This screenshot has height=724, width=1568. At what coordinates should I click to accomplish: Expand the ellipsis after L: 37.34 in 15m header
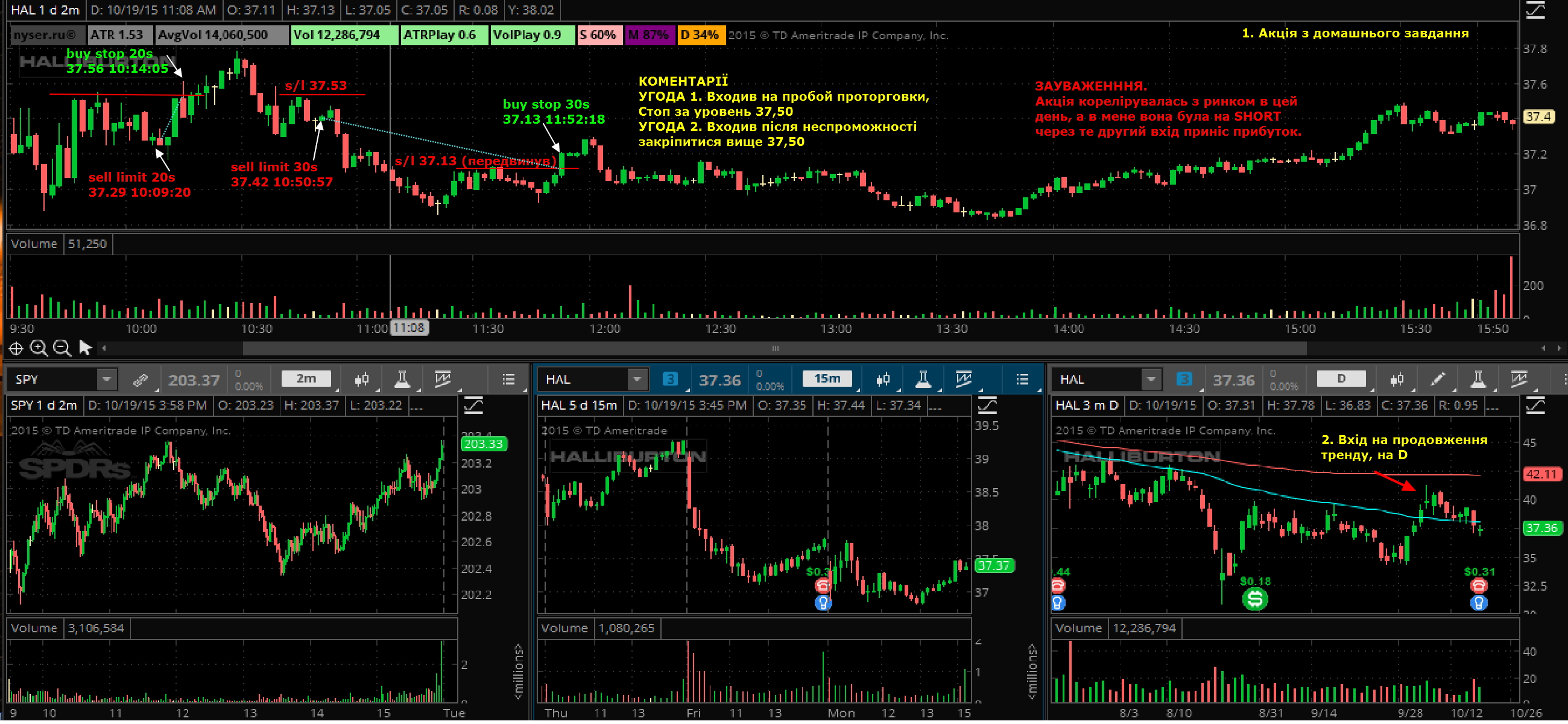pos(935,407)
